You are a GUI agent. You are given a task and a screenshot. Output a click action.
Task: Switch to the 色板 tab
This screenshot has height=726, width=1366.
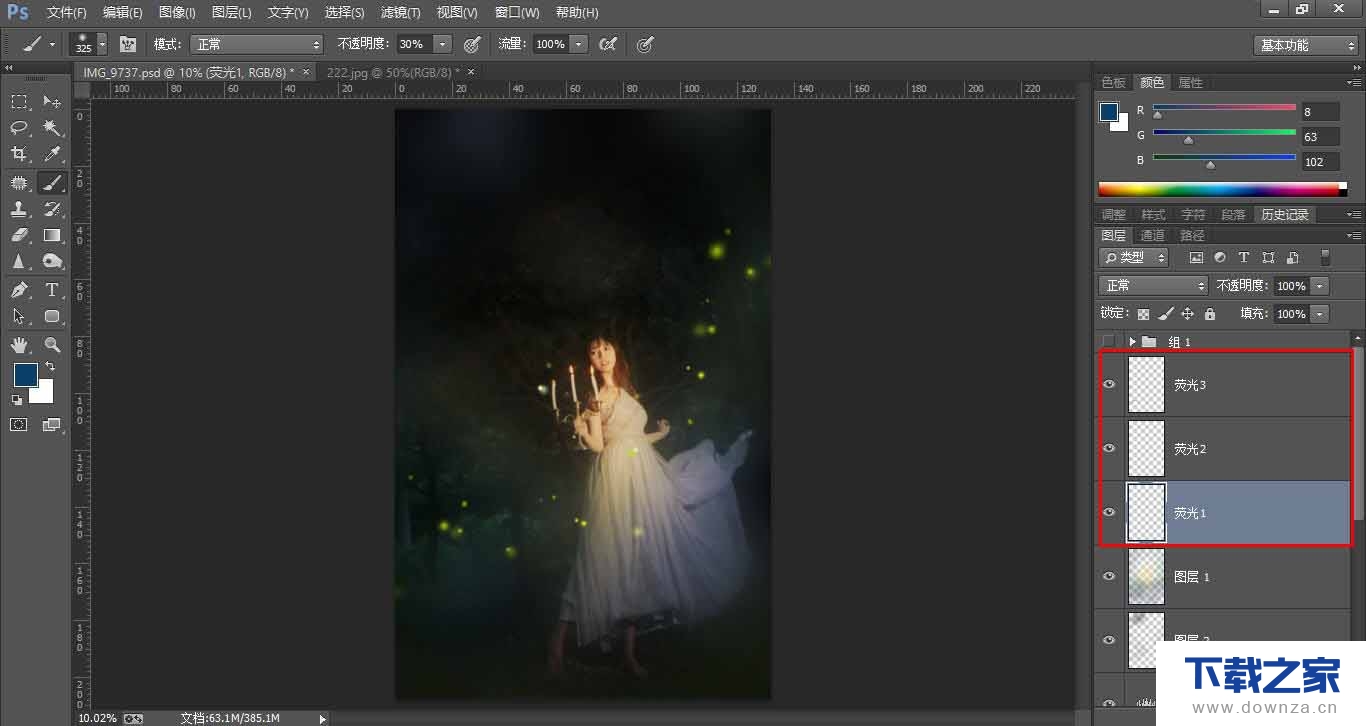tap(1113, 82)
